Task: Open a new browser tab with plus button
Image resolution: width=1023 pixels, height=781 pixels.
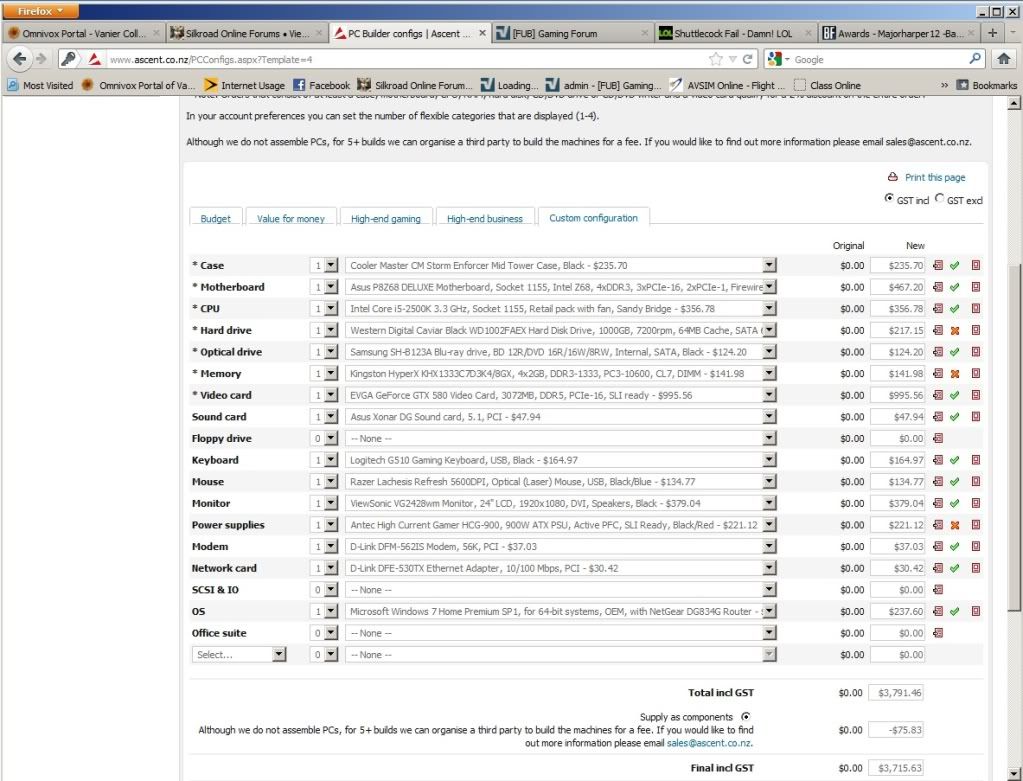Action: pyautogui.click(x=992, y=33)
